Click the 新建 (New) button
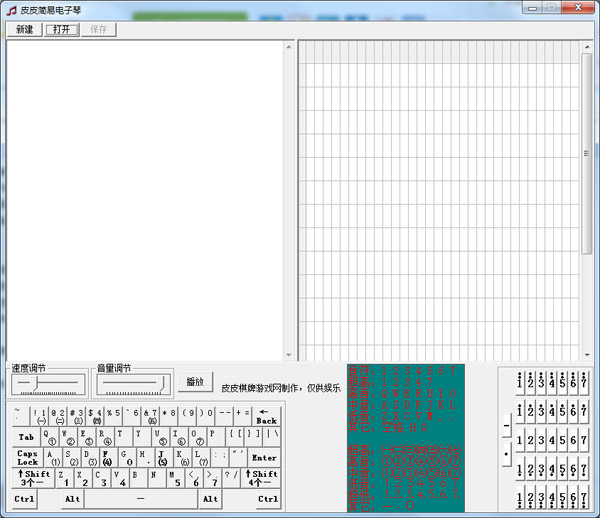The width and height of the screenshot is (600, 518). coord(24,29)
